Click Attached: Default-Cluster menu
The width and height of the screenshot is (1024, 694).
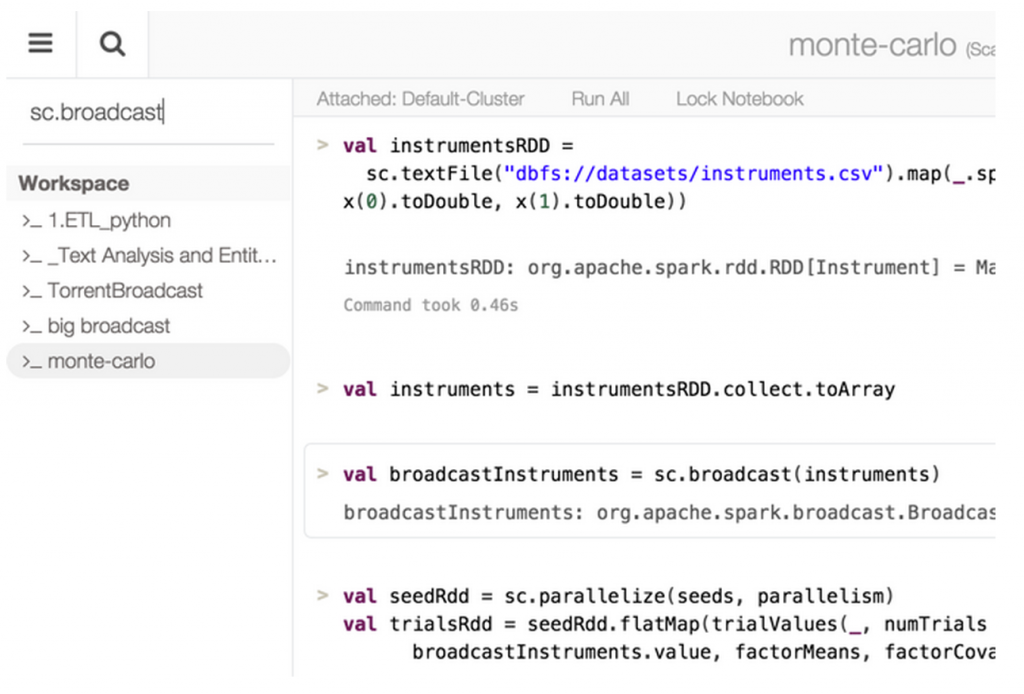pos(420,99)
